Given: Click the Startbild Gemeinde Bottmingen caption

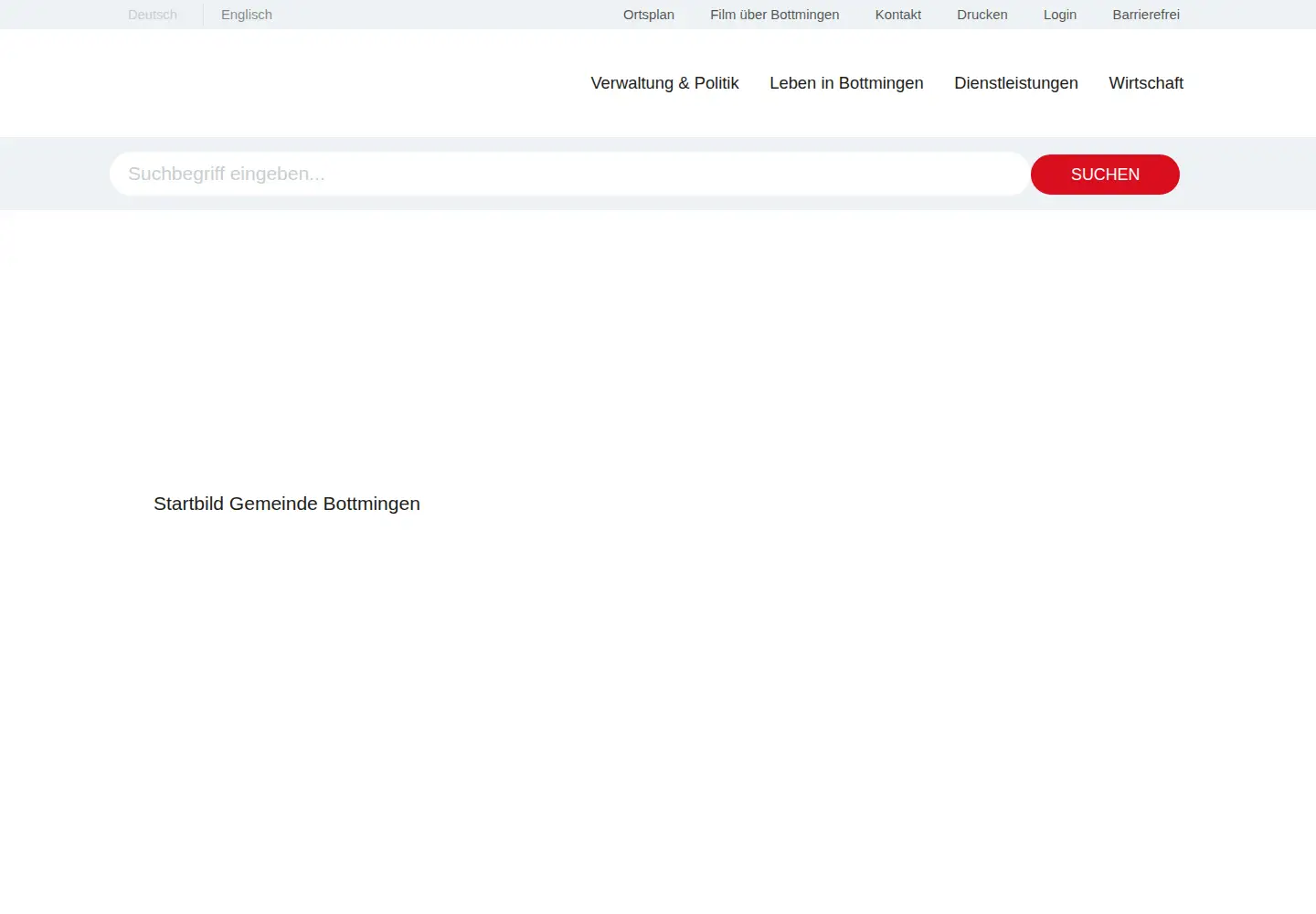Looking at the screenshot, I should click(x=287, y=504).
